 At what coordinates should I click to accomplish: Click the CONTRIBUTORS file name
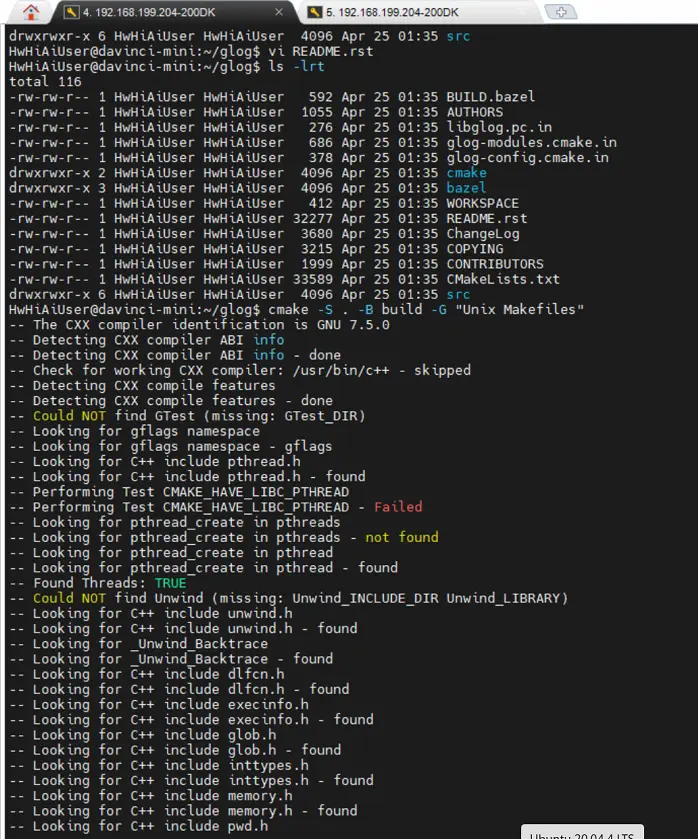point(495,264)
